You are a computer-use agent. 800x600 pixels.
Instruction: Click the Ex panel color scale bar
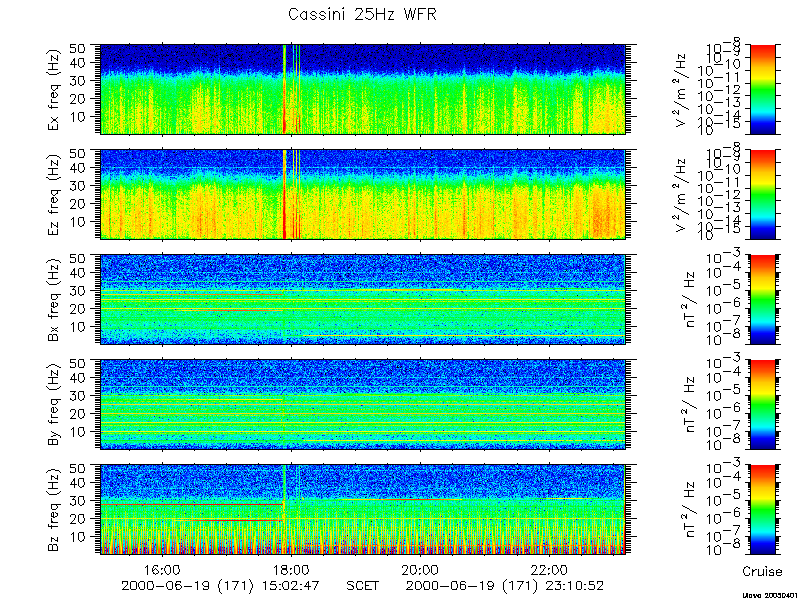(x=762, y=89)
